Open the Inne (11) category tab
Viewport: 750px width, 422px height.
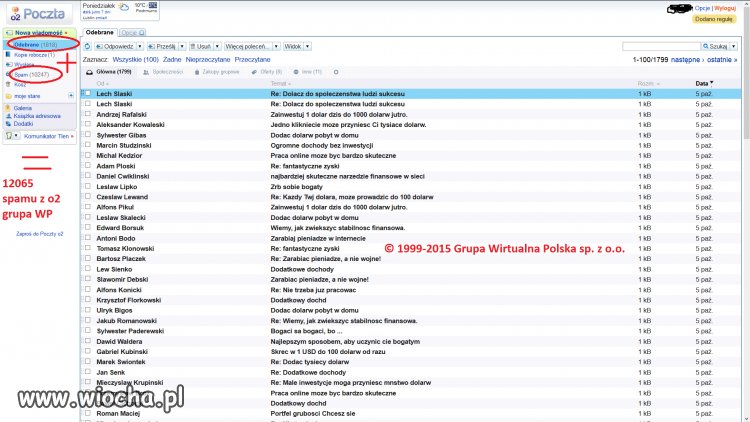click(x=308, y=72)
